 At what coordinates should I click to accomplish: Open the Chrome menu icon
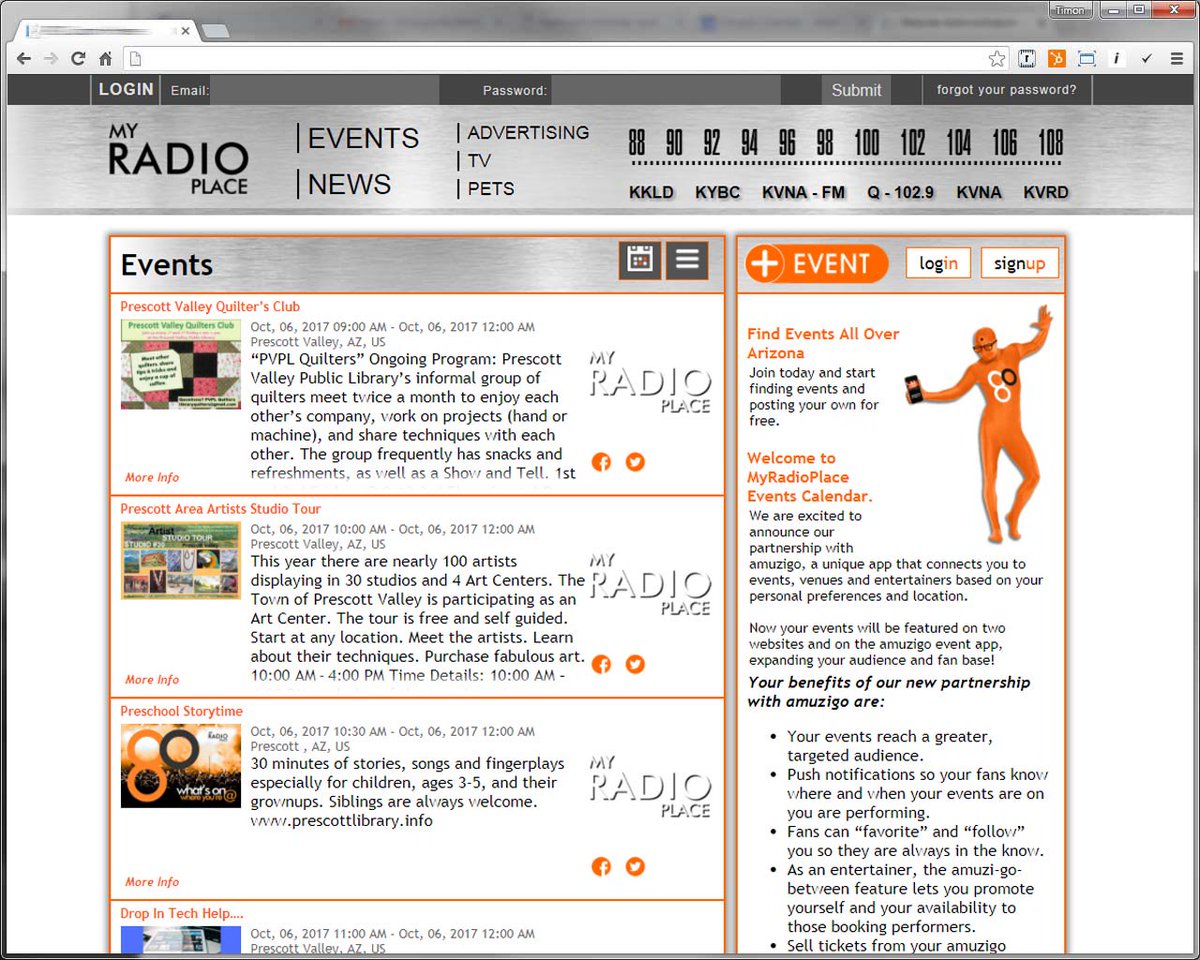coord(1177,59)
